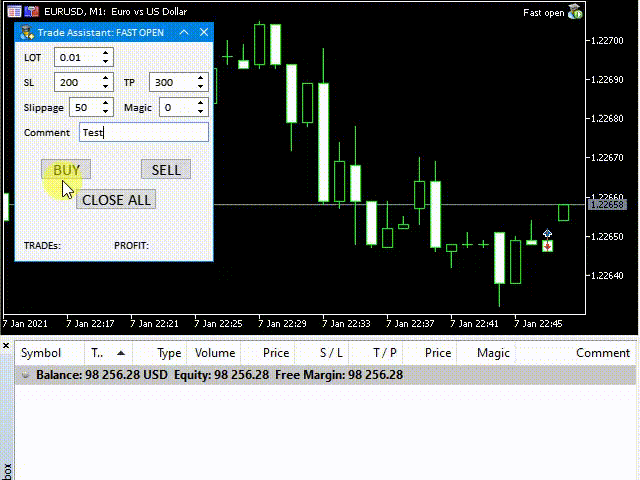Click the chart window icon beside EURUSD

(x=12, y=12)
